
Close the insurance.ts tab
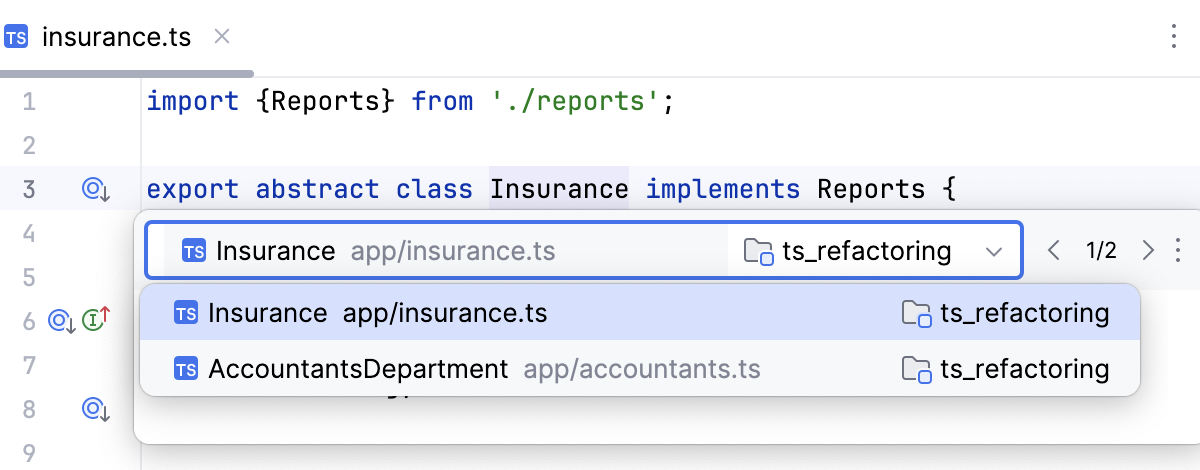[222, 37]
